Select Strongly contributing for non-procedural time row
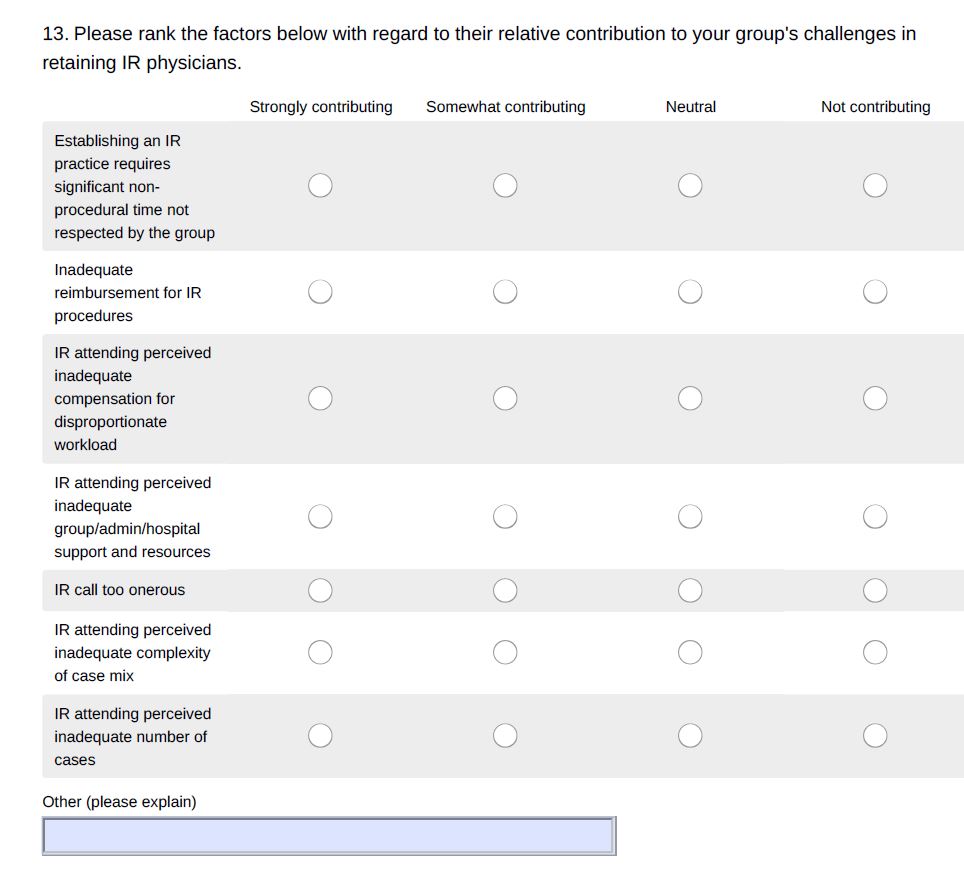This screenshot has width=964, height=877. pyautogui.click(x=320, y=185)
